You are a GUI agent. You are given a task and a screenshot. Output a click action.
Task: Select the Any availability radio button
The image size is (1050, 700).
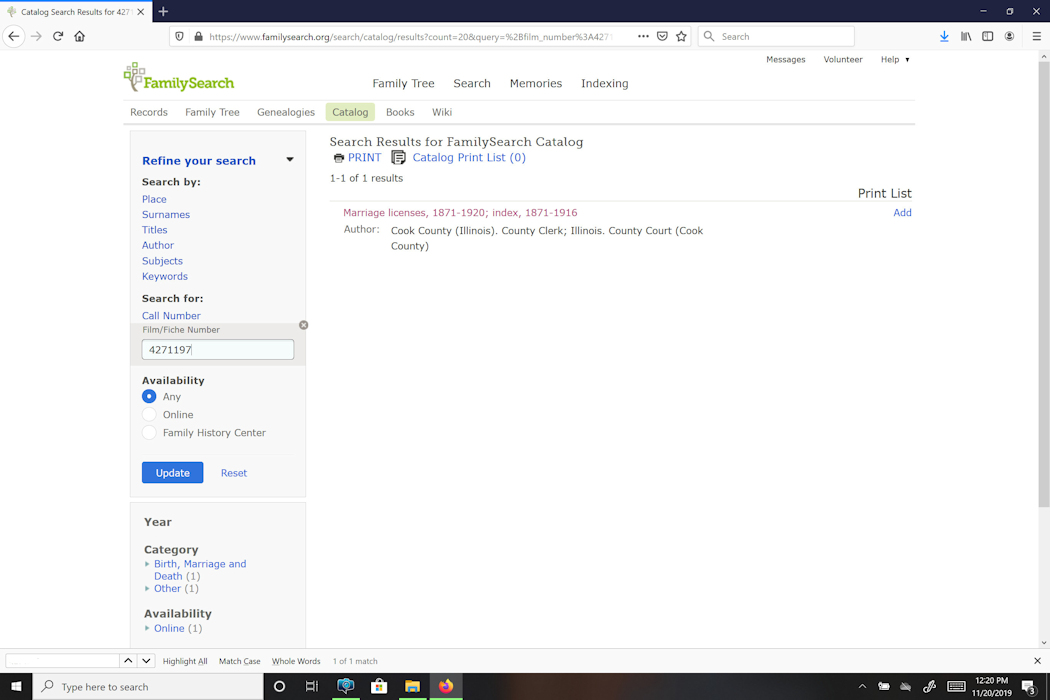point(149,397)
